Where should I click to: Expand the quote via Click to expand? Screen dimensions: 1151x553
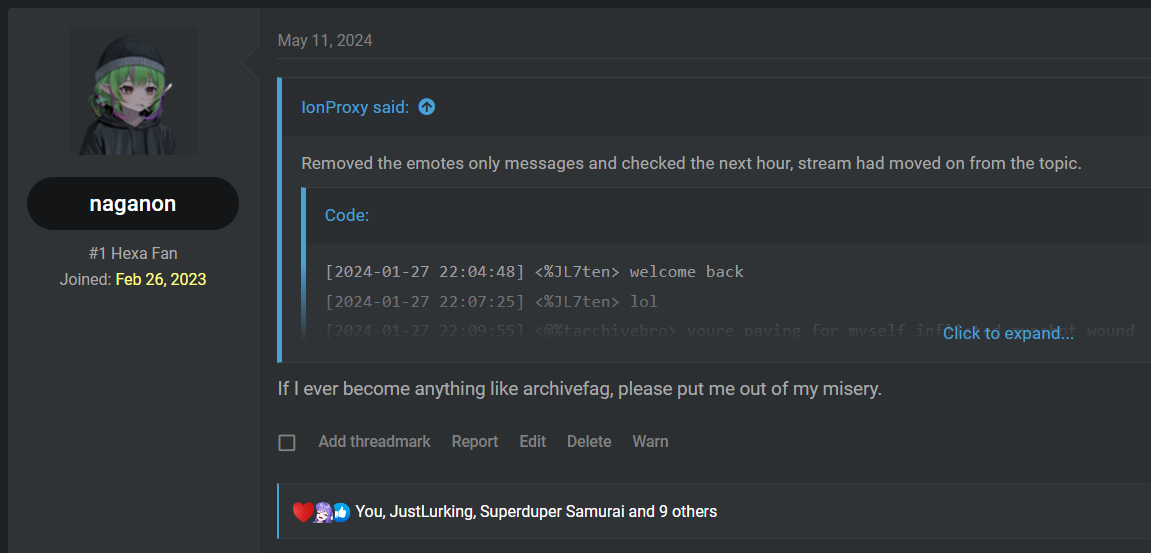(x=1008, y=333)
